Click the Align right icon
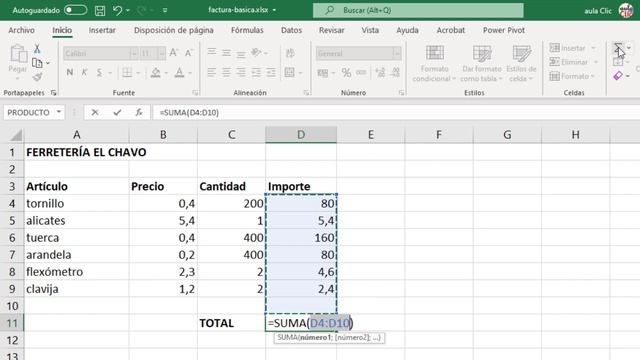Viewport: 640px width, 360px height. click(x=241, y=73)
